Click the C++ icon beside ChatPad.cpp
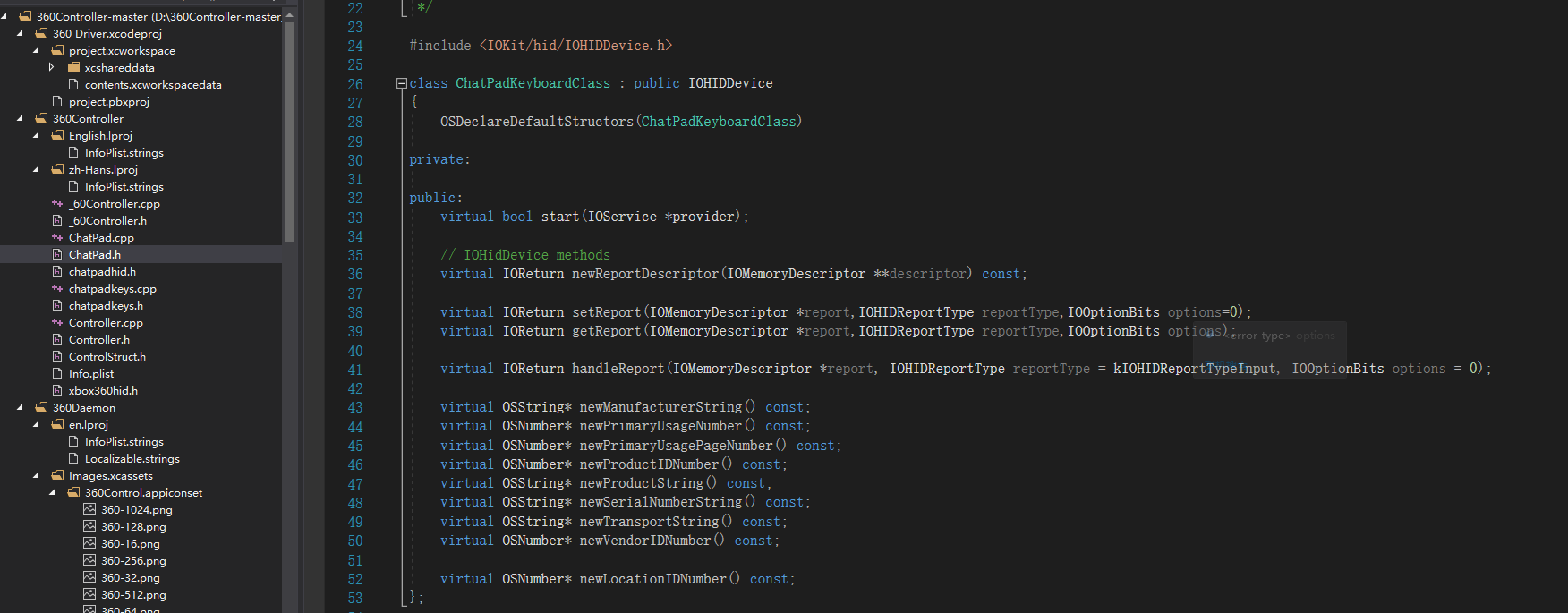 (x=57, y=238)
